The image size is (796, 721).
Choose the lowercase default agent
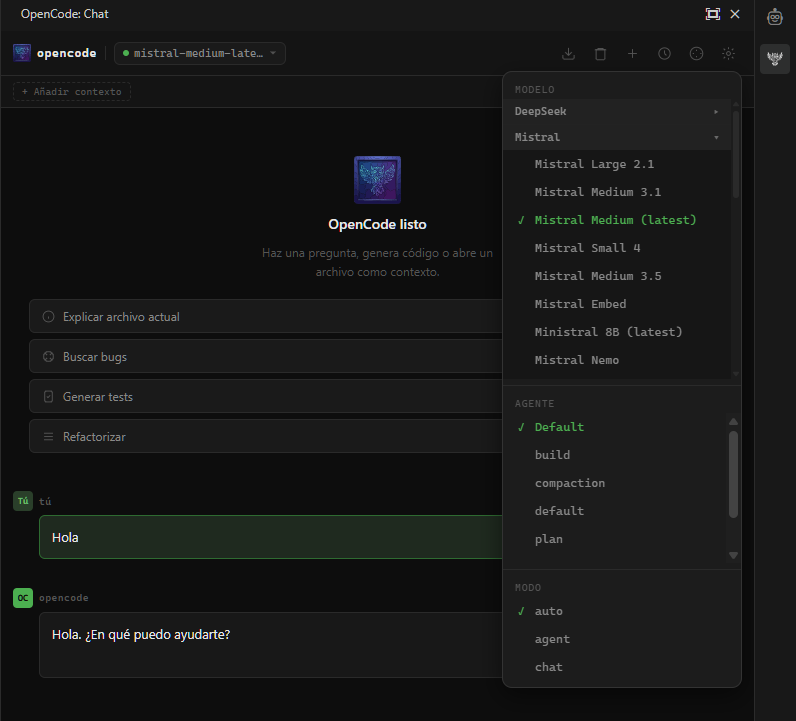point(615,511)
